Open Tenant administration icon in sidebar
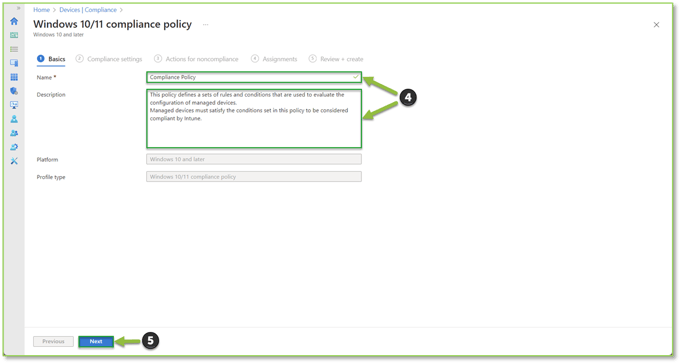This screenshot has width=681, height=364. click(x=14, y=147)
